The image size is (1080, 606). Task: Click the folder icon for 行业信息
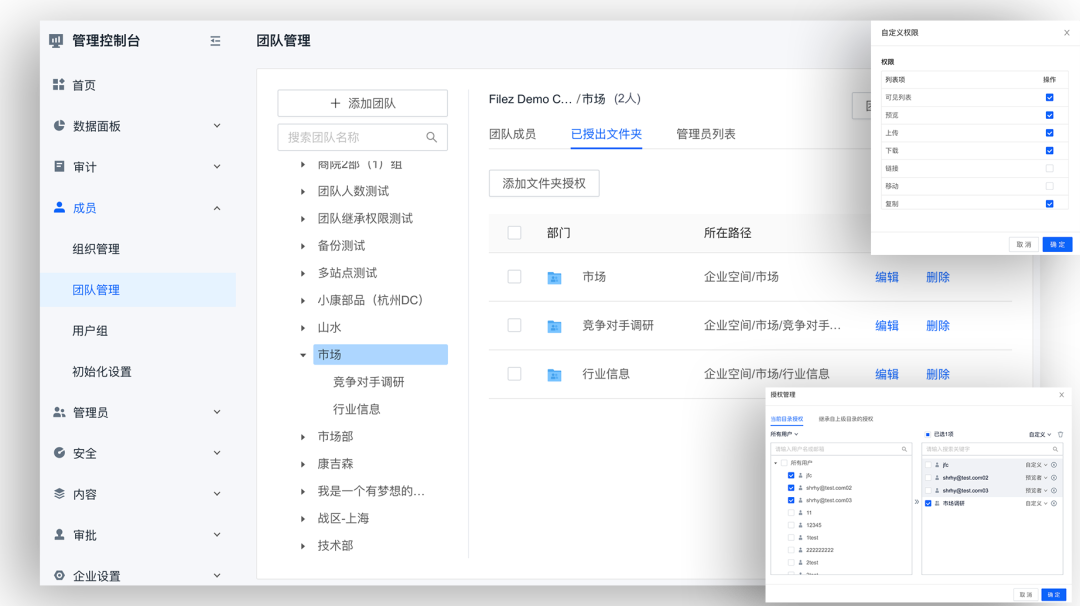(554, 375)
